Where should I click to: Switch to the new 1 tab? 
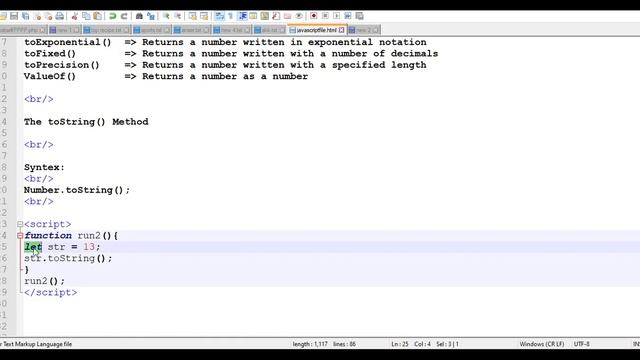[64, 30]
